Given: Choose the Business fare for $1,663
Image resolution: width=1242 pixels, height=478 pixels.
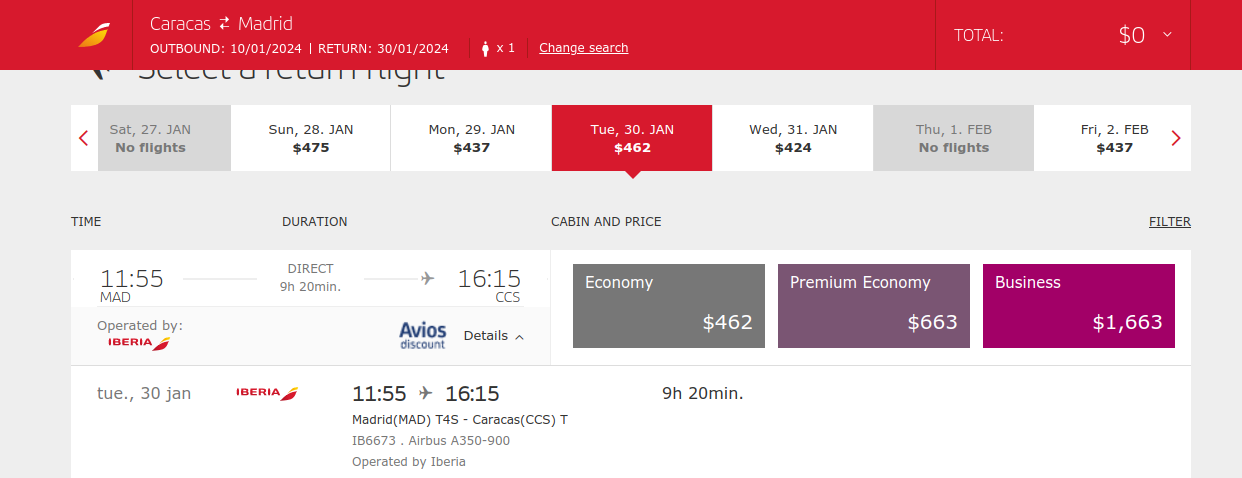Looking at the screenshot, I should click(1079, 306).
